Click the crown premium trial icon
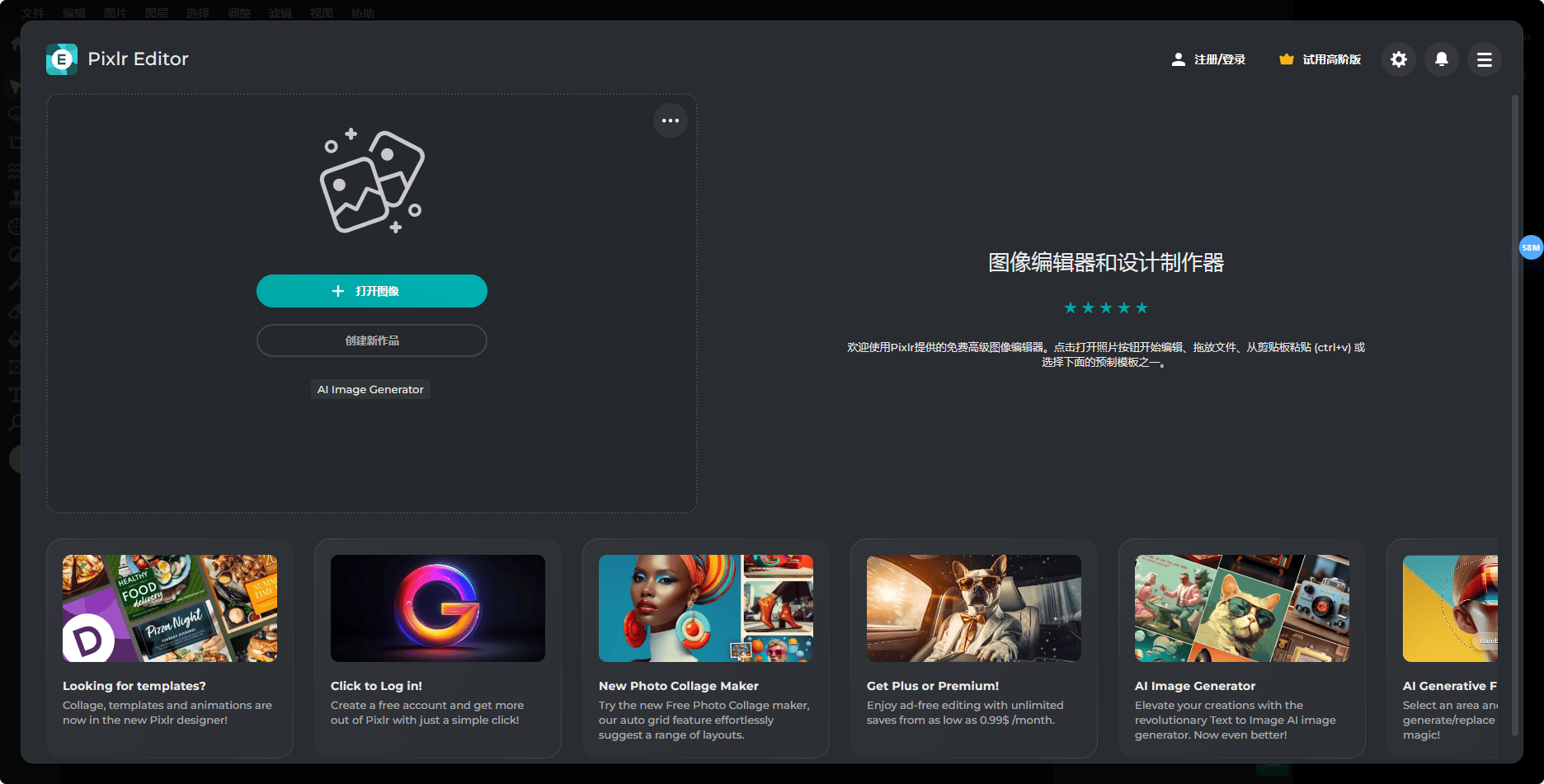Image resolution: width=1544 pixels, height=784 pixels. 1286,59
